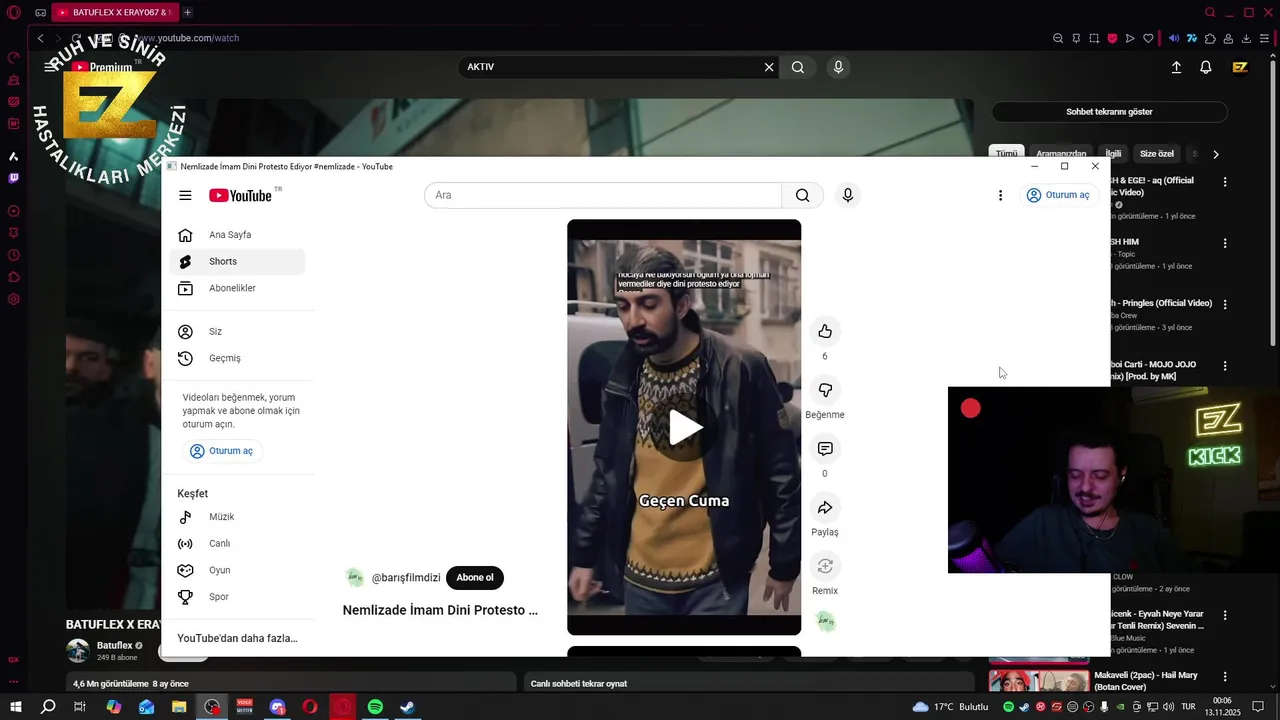The height and width of the screenshot is (720, 1280).
Task: Click Oturum aç button at top right
Action: pyautogui.click(x=1058, y=195)
